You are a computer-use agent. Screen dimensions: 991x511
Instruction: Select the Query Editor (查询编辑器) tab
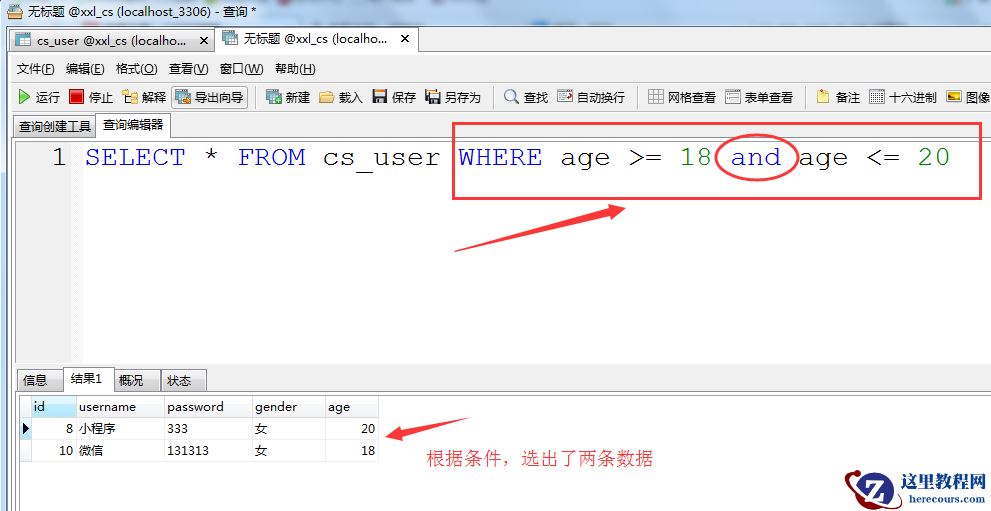pyautogui.click(x=133, y=125)
